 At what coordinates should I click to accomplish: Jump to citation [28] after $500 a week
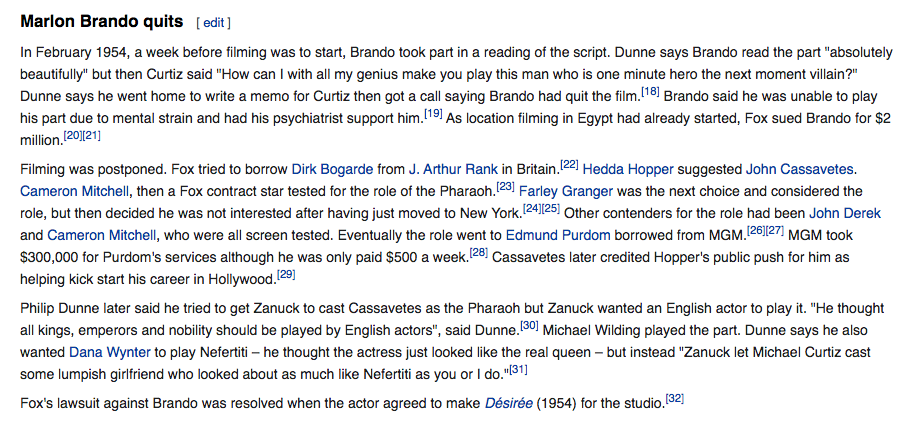tap(479, 253)
